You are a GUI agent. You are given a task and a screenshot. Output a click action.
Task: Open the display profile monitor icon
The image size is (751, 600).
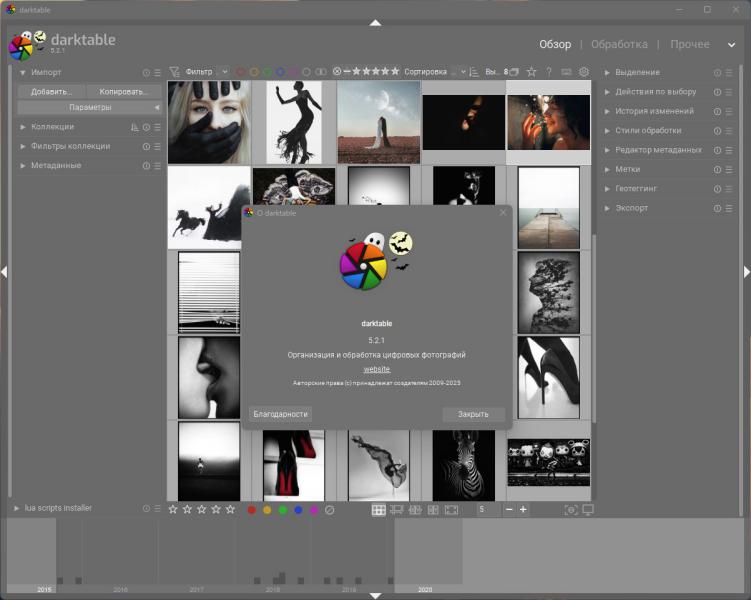[588, 510]
